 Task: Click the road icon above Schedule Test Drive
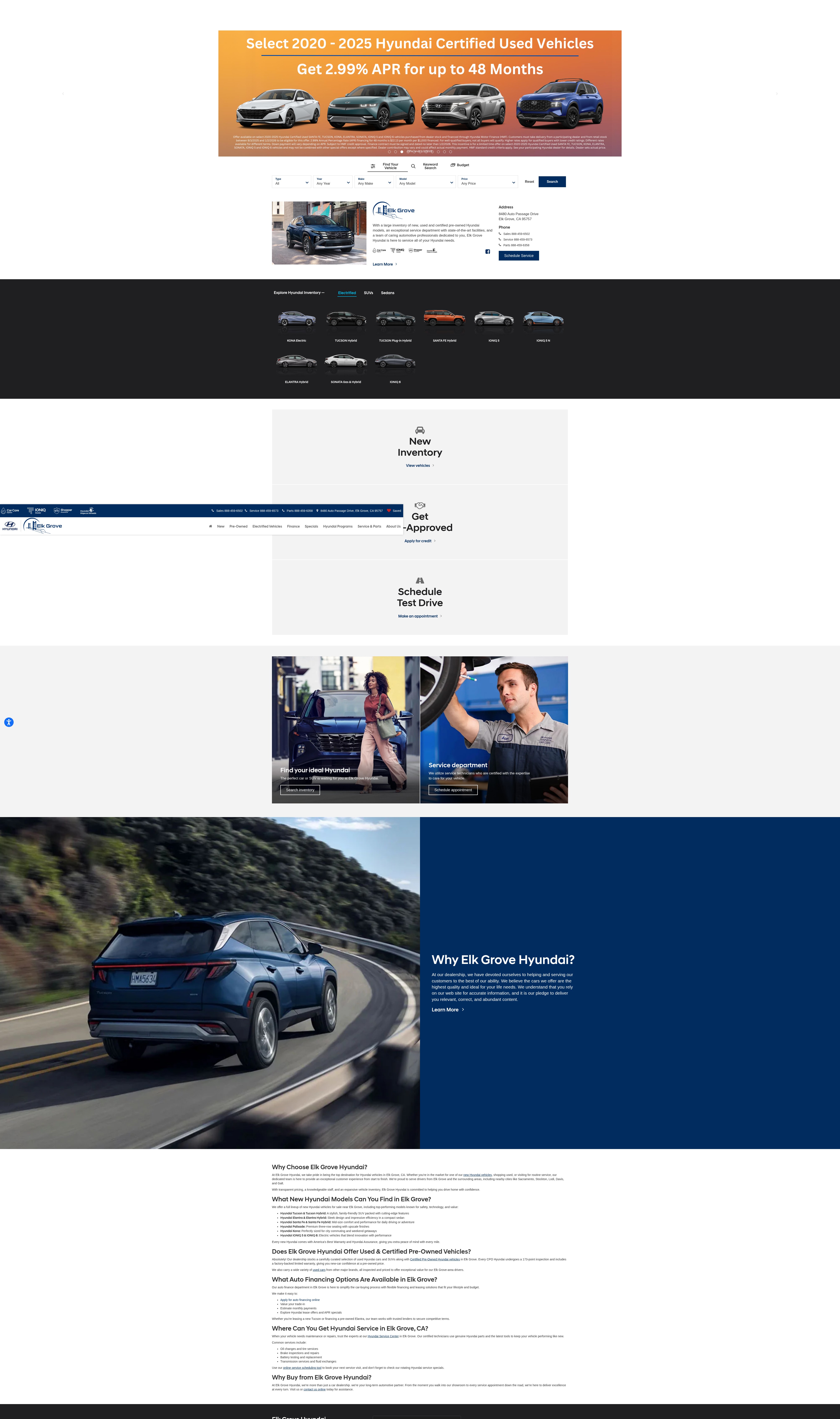[420, 580]
